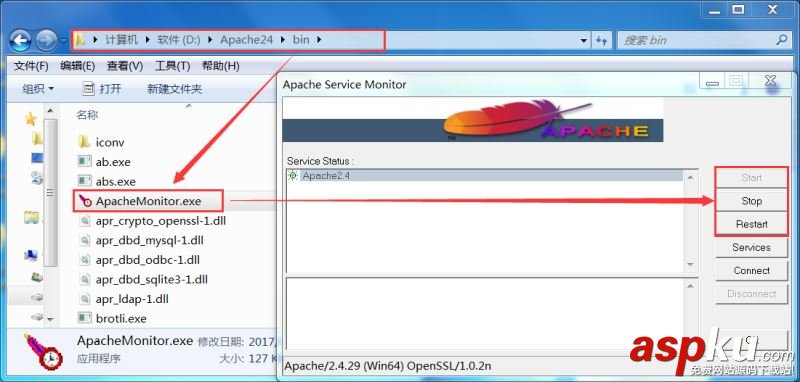
Task: Open the 查看(V) menu
Action: pos(124,66)
